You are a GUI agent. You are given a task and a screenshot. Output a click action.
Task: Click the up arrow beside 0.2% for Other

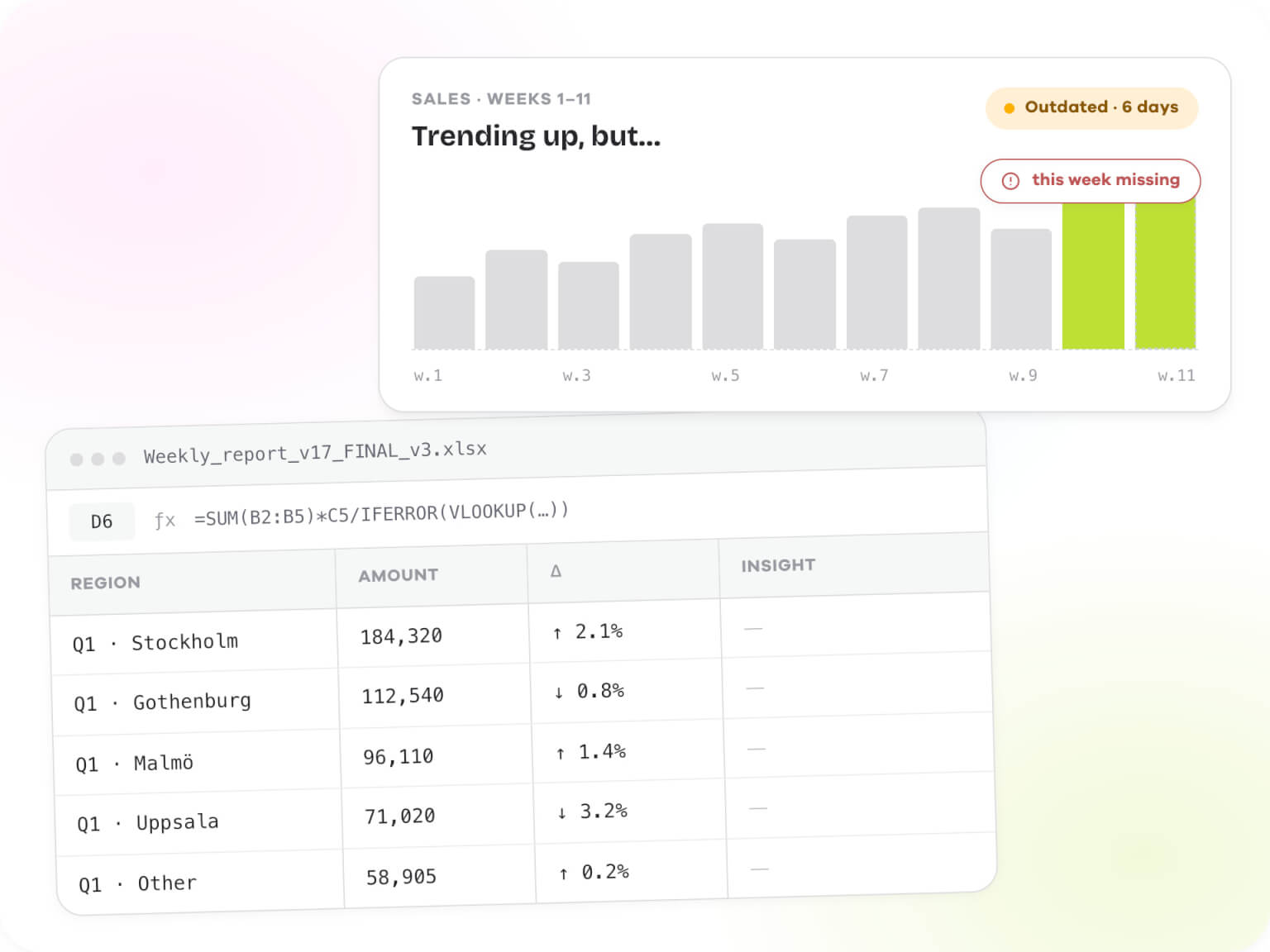pos(564,873)
